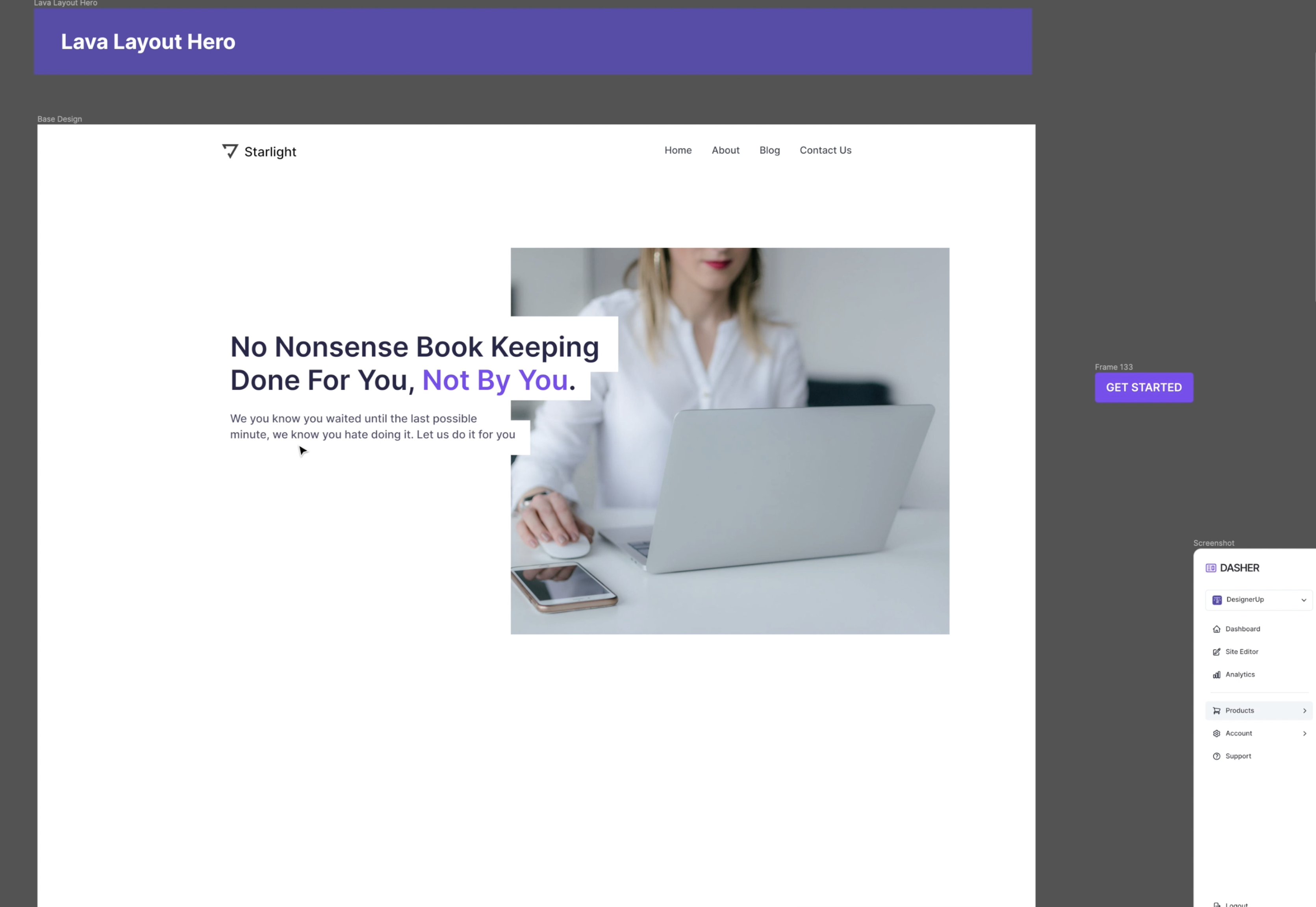Screen dimensions: 1316x907
Task: Click the Blog navigation menu item
Action: coord(769,150)
